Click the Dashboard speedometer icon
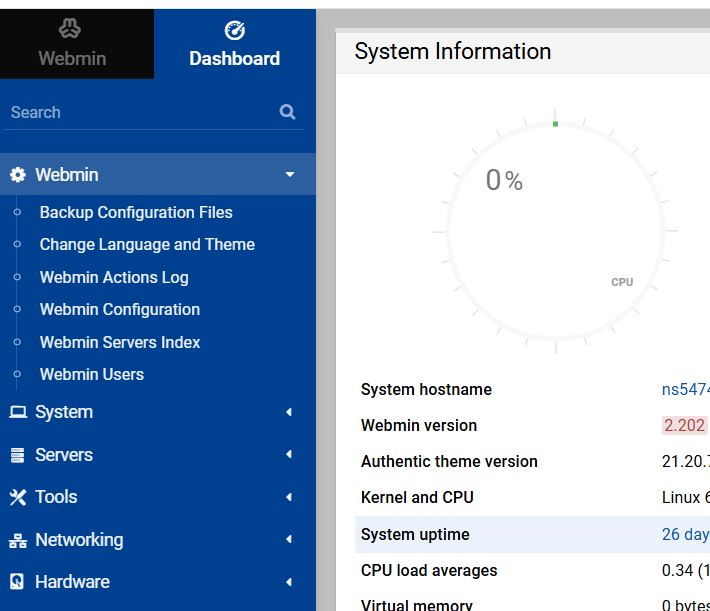Image resolution: width=710 pixels, height=611 pixels. [x=234, y=30]
